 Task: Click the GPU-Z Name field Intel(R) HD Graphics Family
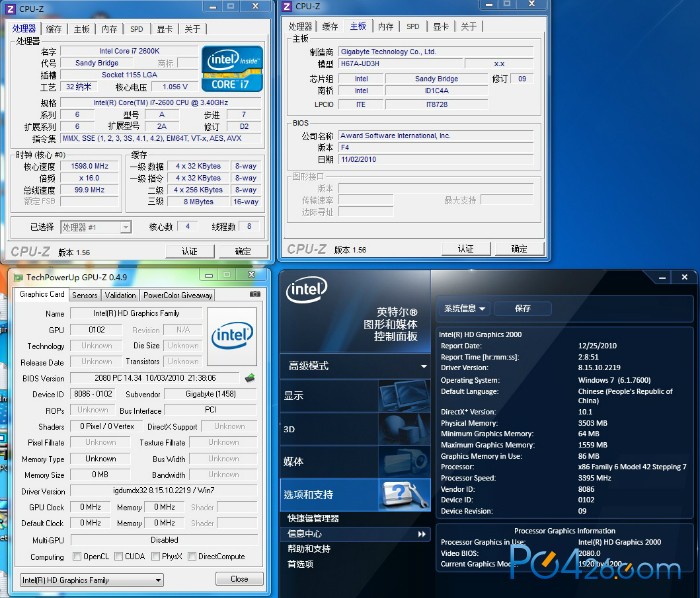click(136, 313)
